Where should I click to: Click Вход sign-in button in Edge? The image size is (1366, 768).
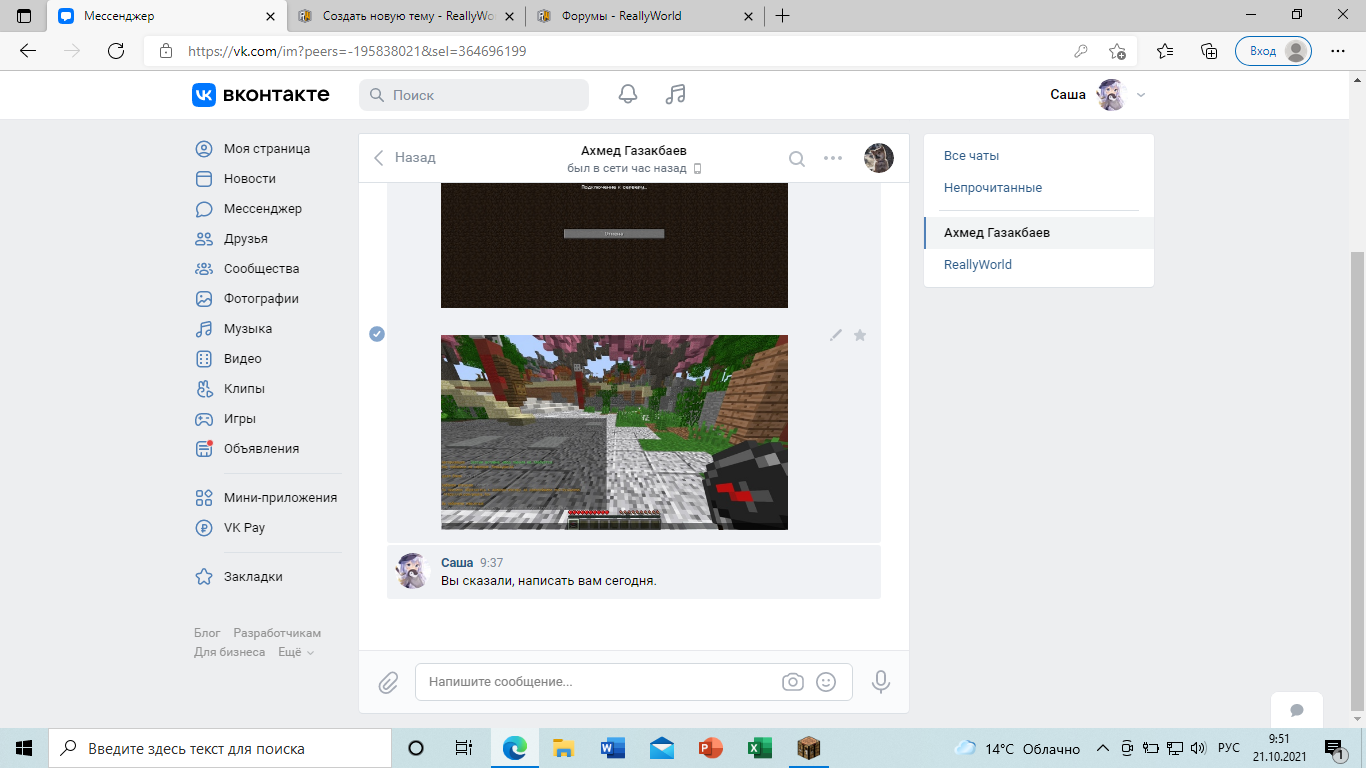coord(1273,51)
